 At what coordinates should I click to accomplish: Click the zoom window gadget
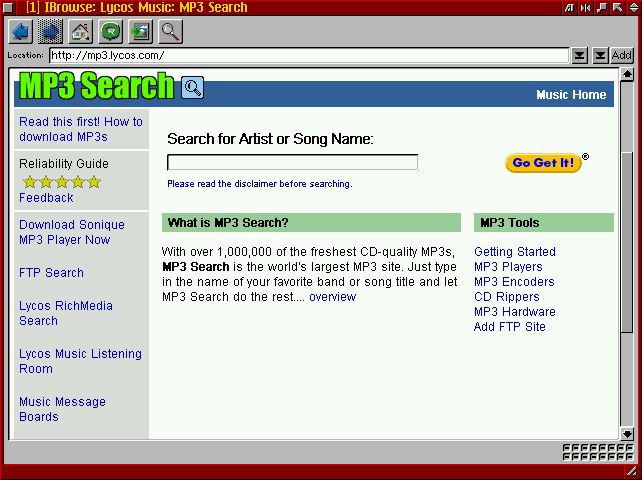617,7
